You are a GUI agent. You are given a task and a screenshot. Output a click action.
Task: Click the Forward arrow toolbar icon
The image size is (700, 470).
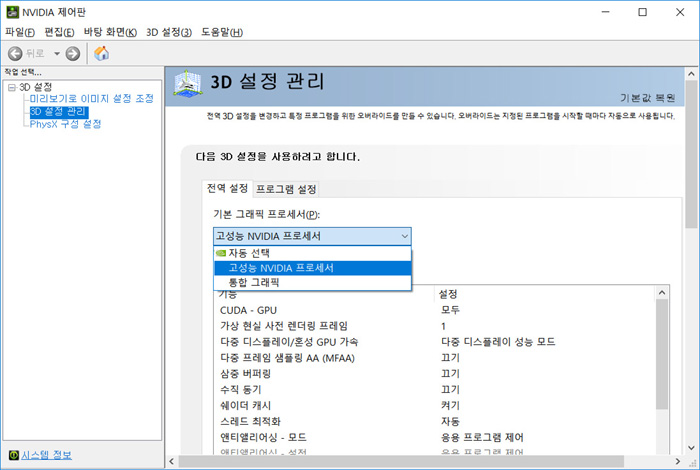[73, 54]
